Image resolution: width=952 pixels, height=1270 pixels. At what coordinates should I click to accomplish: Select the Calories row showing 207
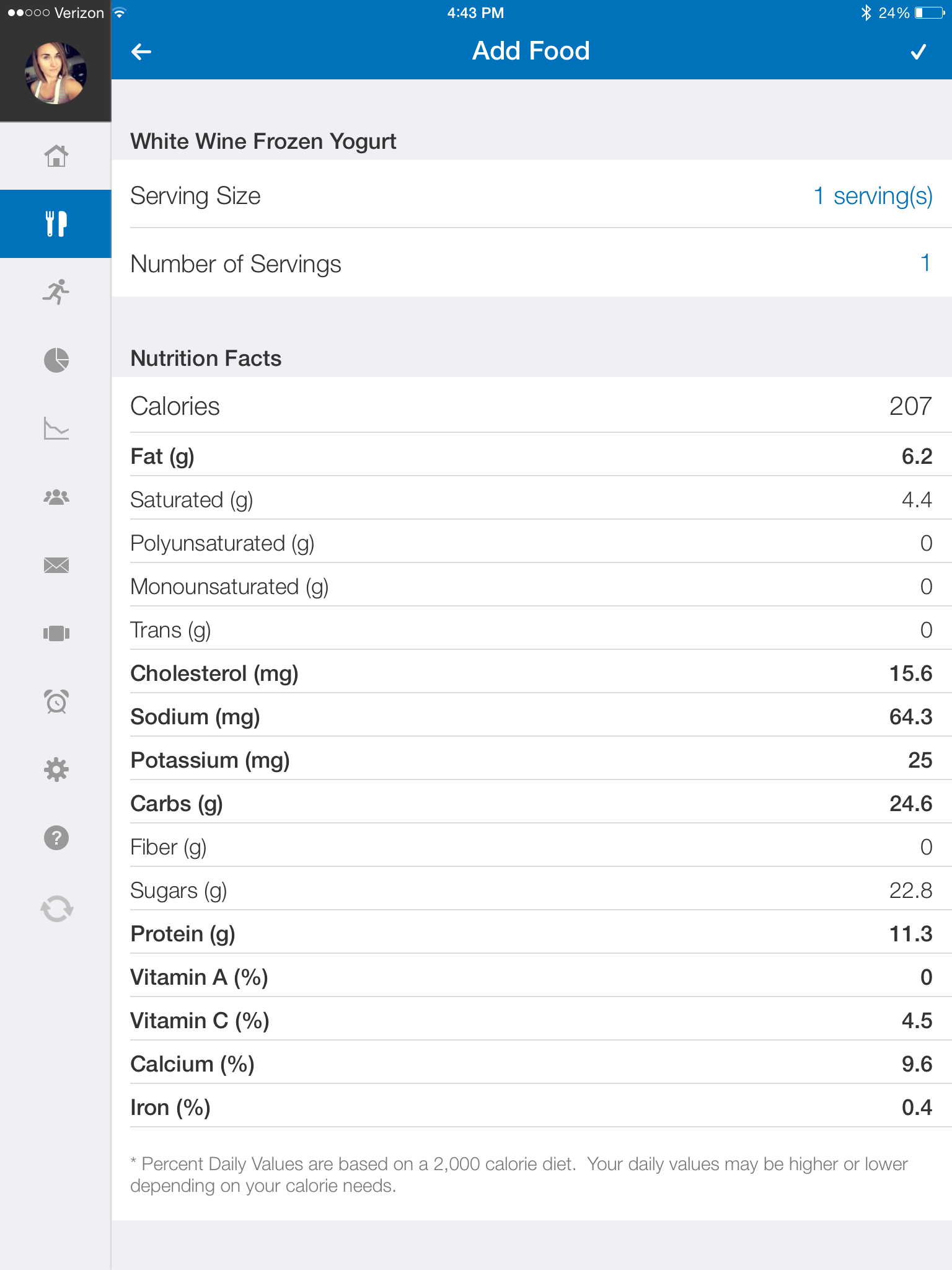coord(531,406)
